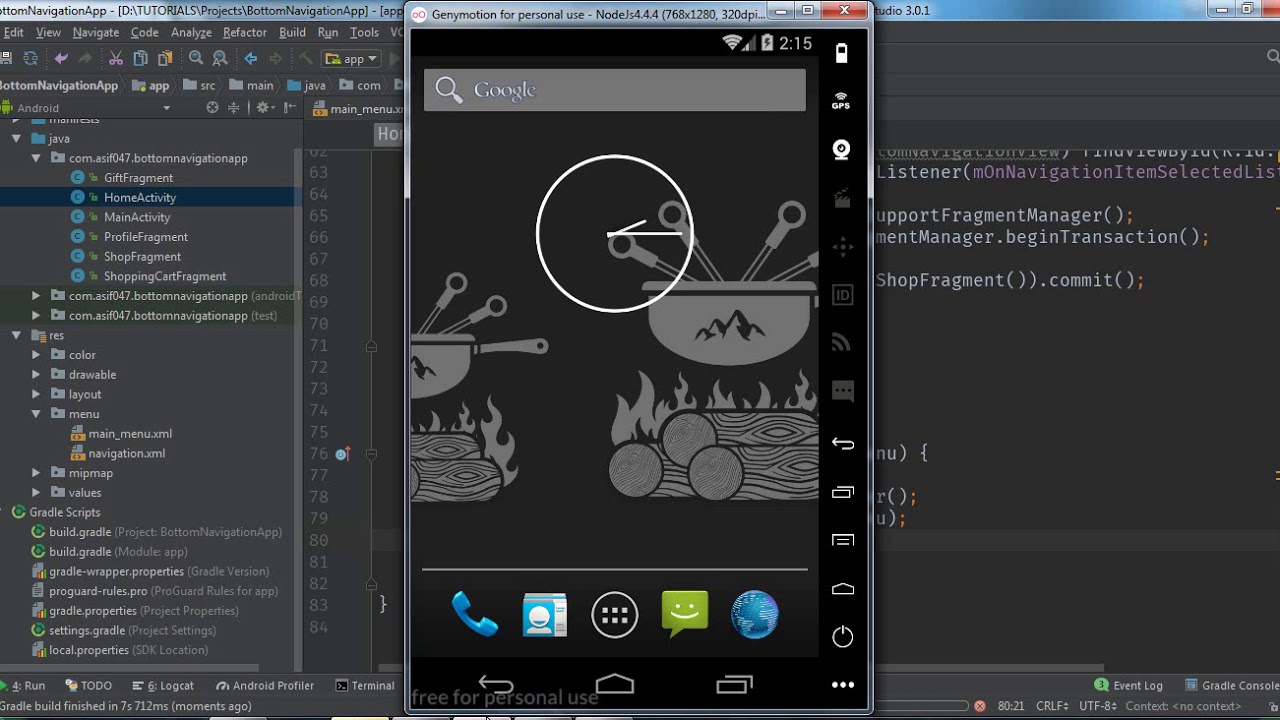This screenshot has height=720, width=1280.
Task: Click the Google search bar in emulator
Action: 615,90
